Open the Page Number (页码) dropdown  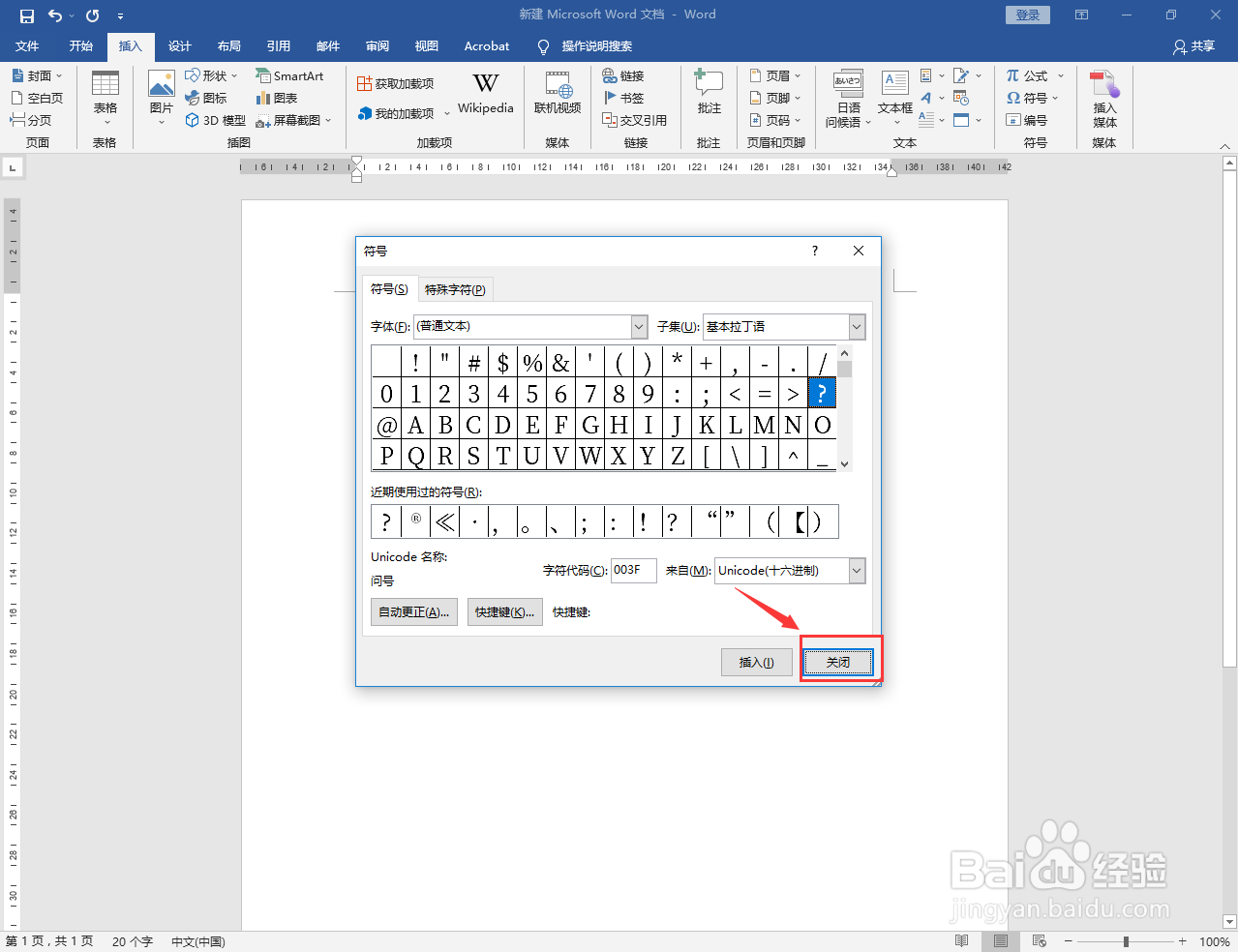pyautogui.click(x=775, y=120)
